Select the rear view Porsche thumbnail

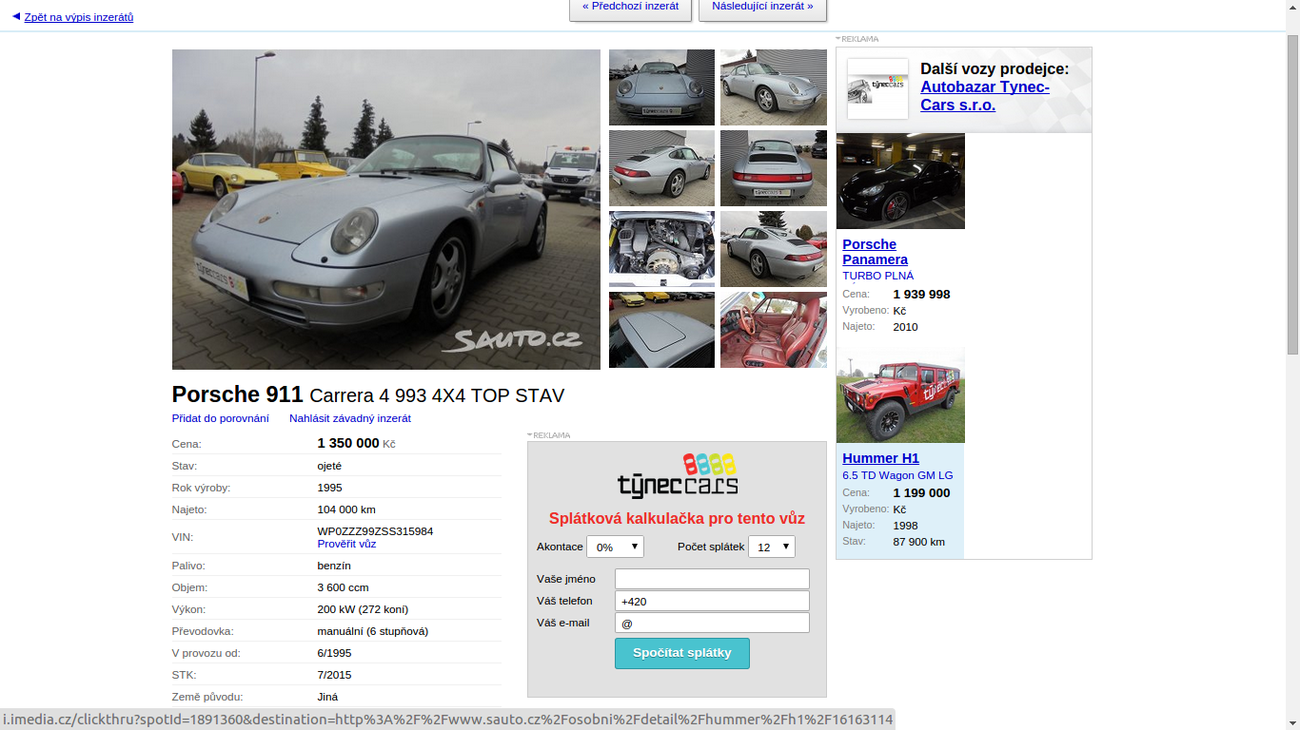click(x=773, y=168)
